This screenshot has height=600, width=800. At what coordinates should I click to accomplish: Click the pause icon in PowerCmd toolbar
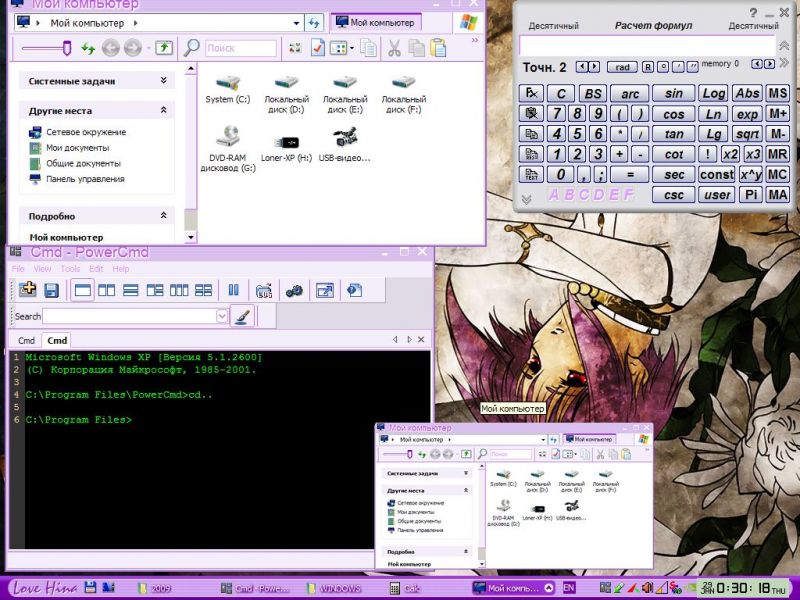tap(233, 290)
